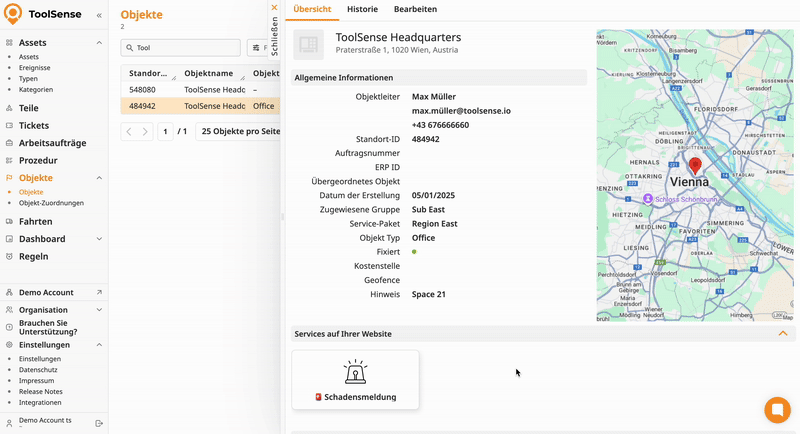
Task: Click the Schadensmeldung service card label
Action: coord(360,397)
